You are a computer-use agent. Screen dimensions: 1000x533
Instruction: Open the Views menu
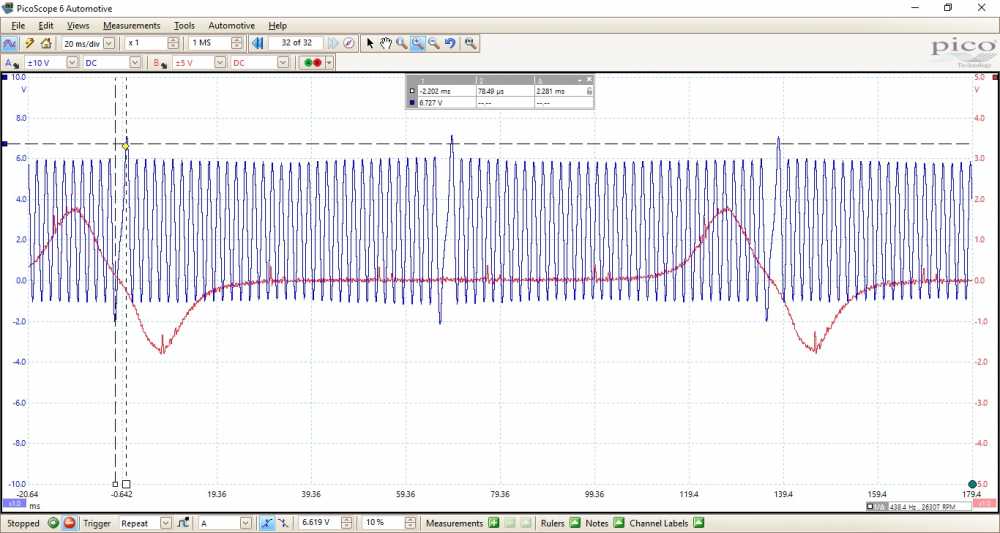pos(78,26)
